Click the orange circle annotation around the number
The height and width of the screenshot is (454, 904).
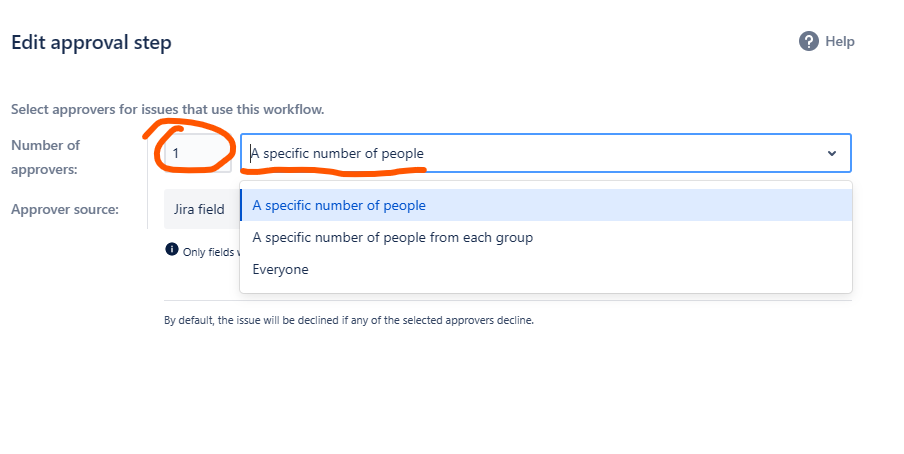pos(190,146)
